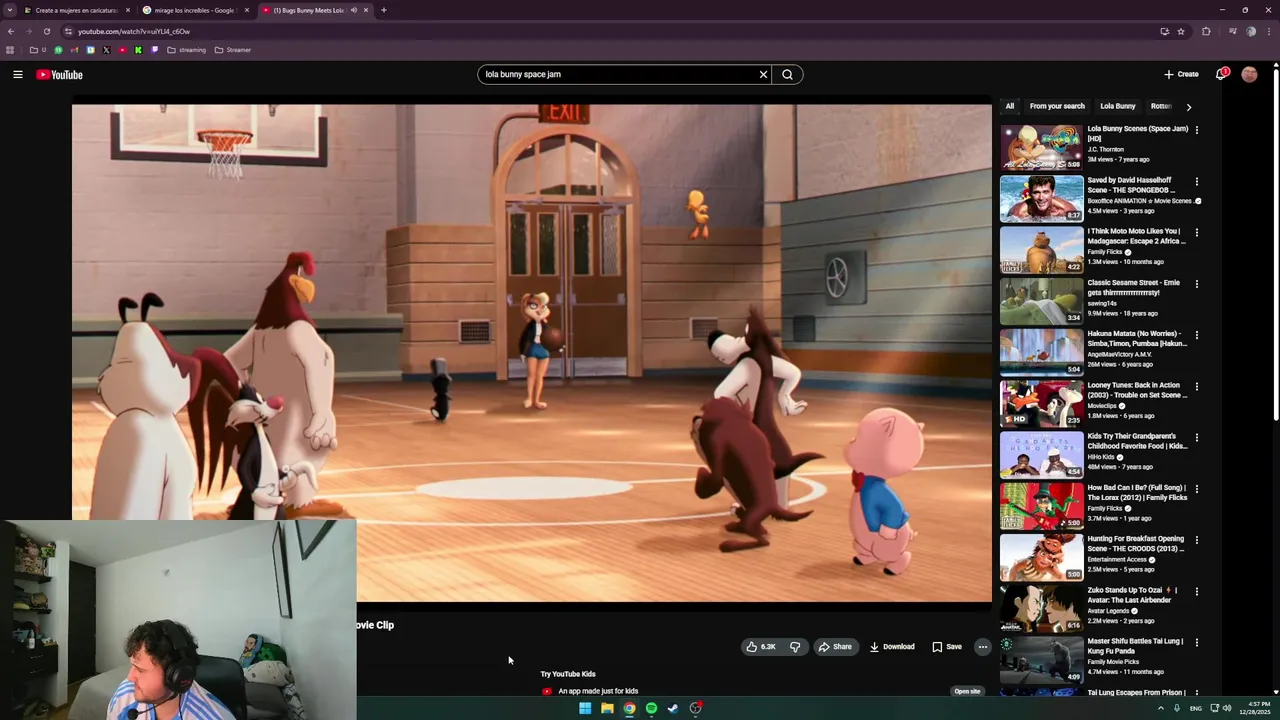Open the Chrome three-dot menu

pyautogui.click(x=1269, y=31)
